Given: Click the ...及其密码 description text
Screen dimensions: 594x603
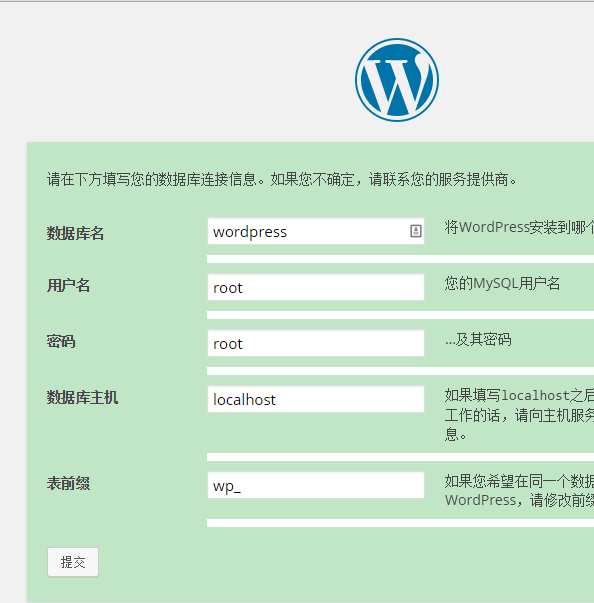Looking at the screenshot, I should pyautogui.click(x=478, y=340).
